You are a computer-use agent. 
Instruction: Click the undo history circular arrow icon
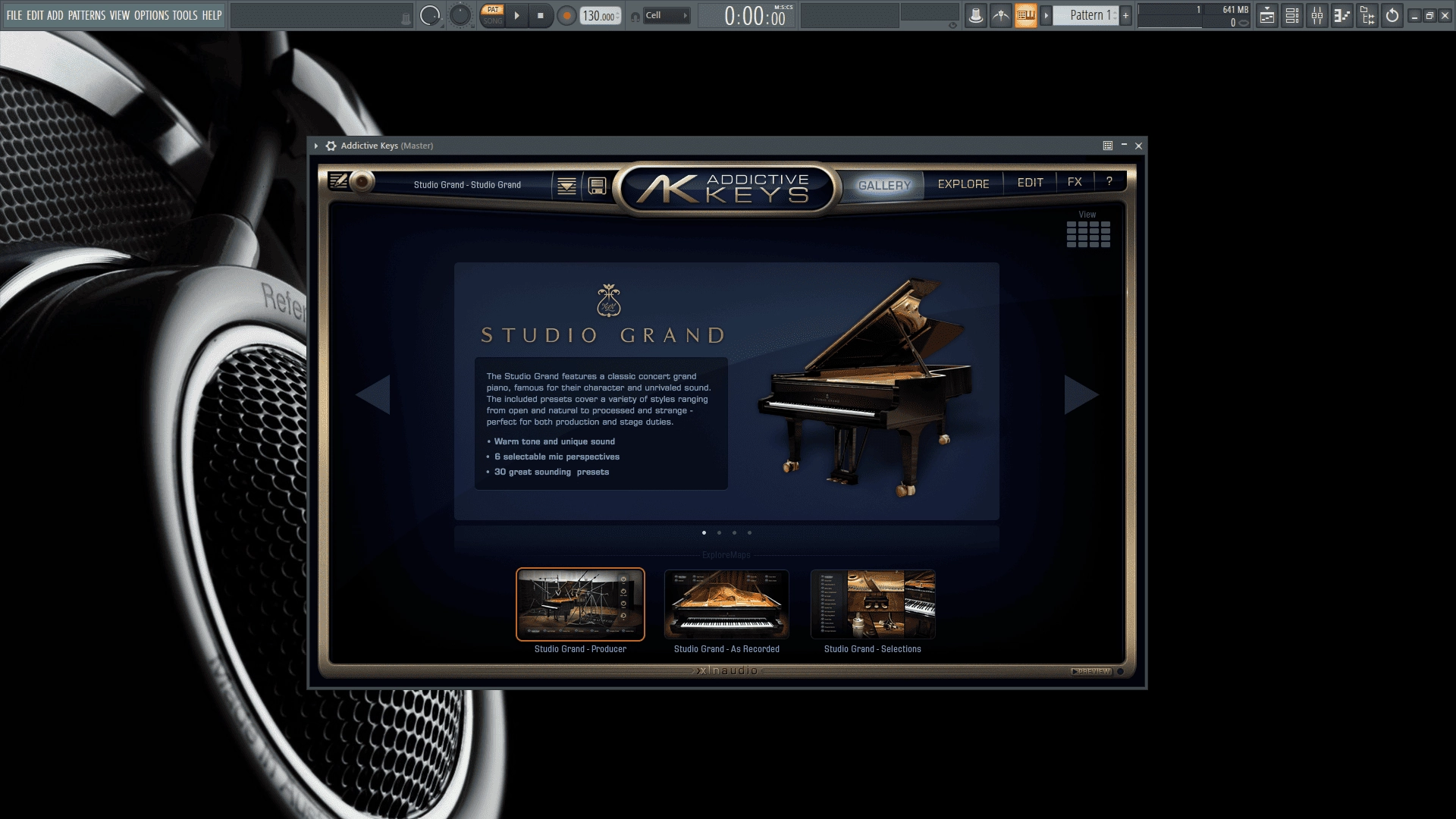point(1392,15)
